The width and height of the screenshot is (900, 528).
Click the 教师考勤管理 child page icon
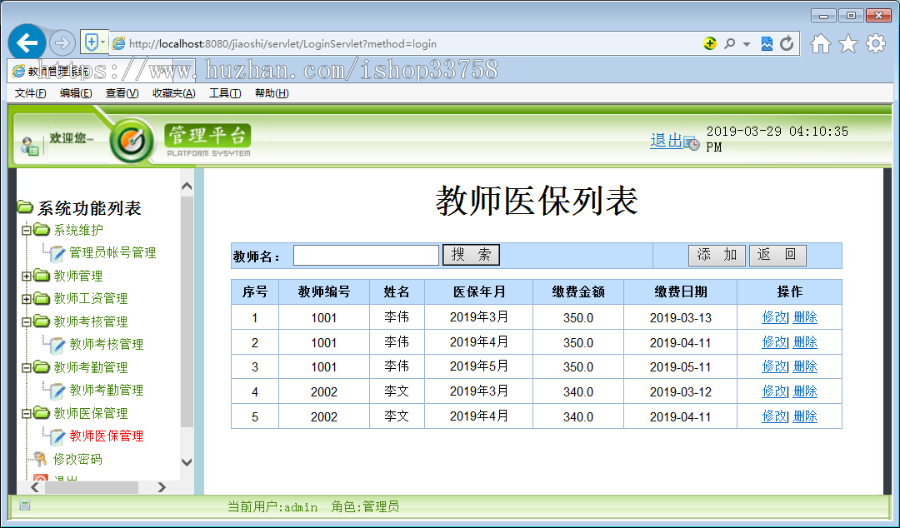(57, 391)
